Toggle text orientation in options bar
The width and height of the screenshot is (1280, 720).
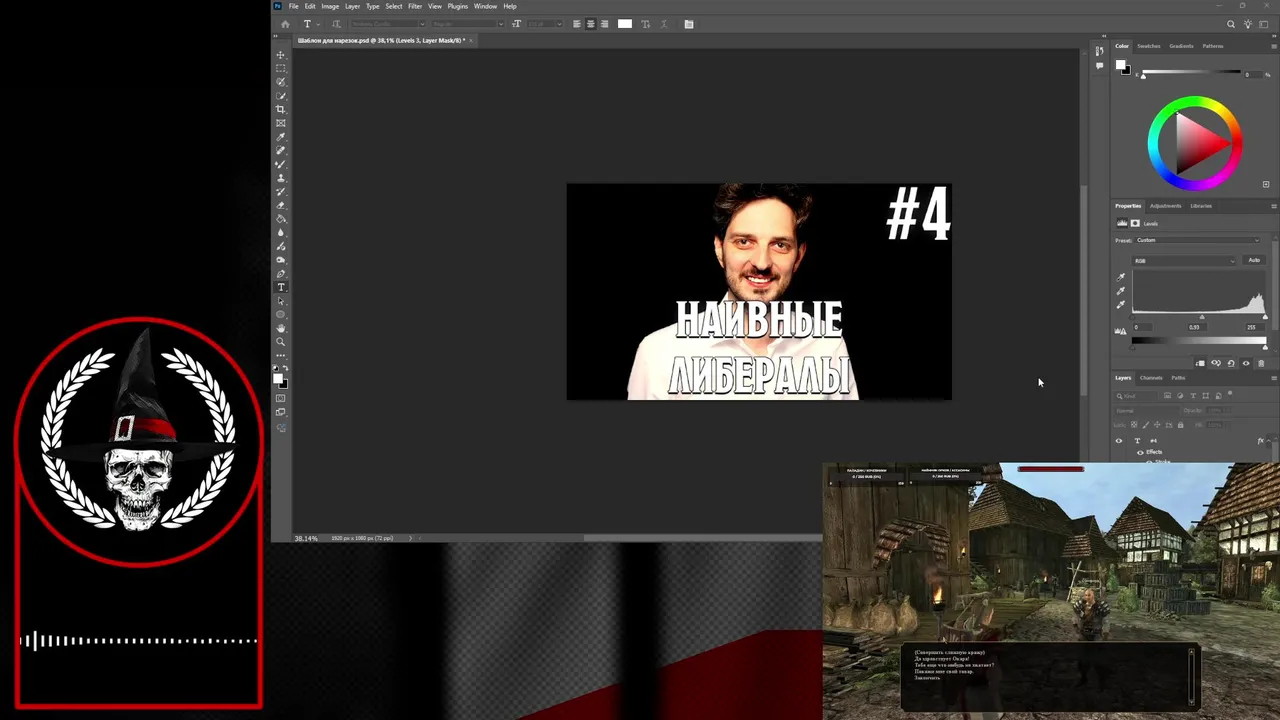337,24
